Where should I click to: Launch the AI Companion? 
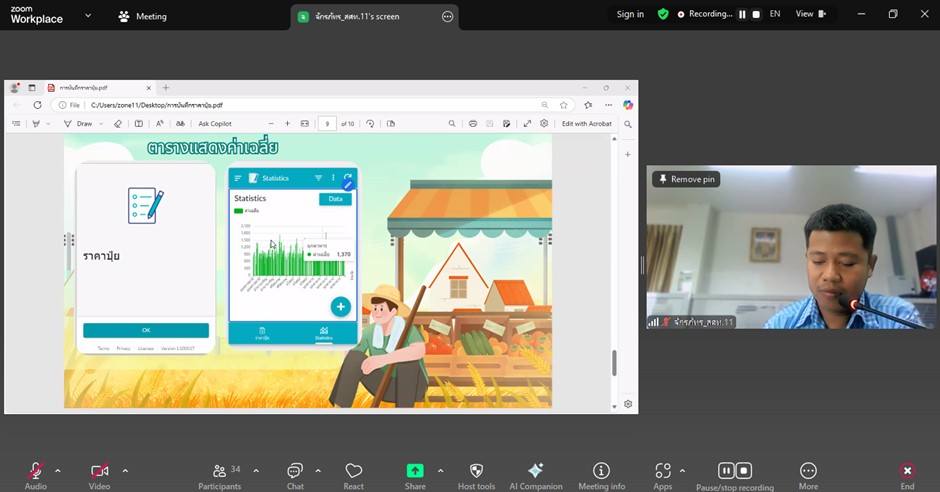click(536, 471)
